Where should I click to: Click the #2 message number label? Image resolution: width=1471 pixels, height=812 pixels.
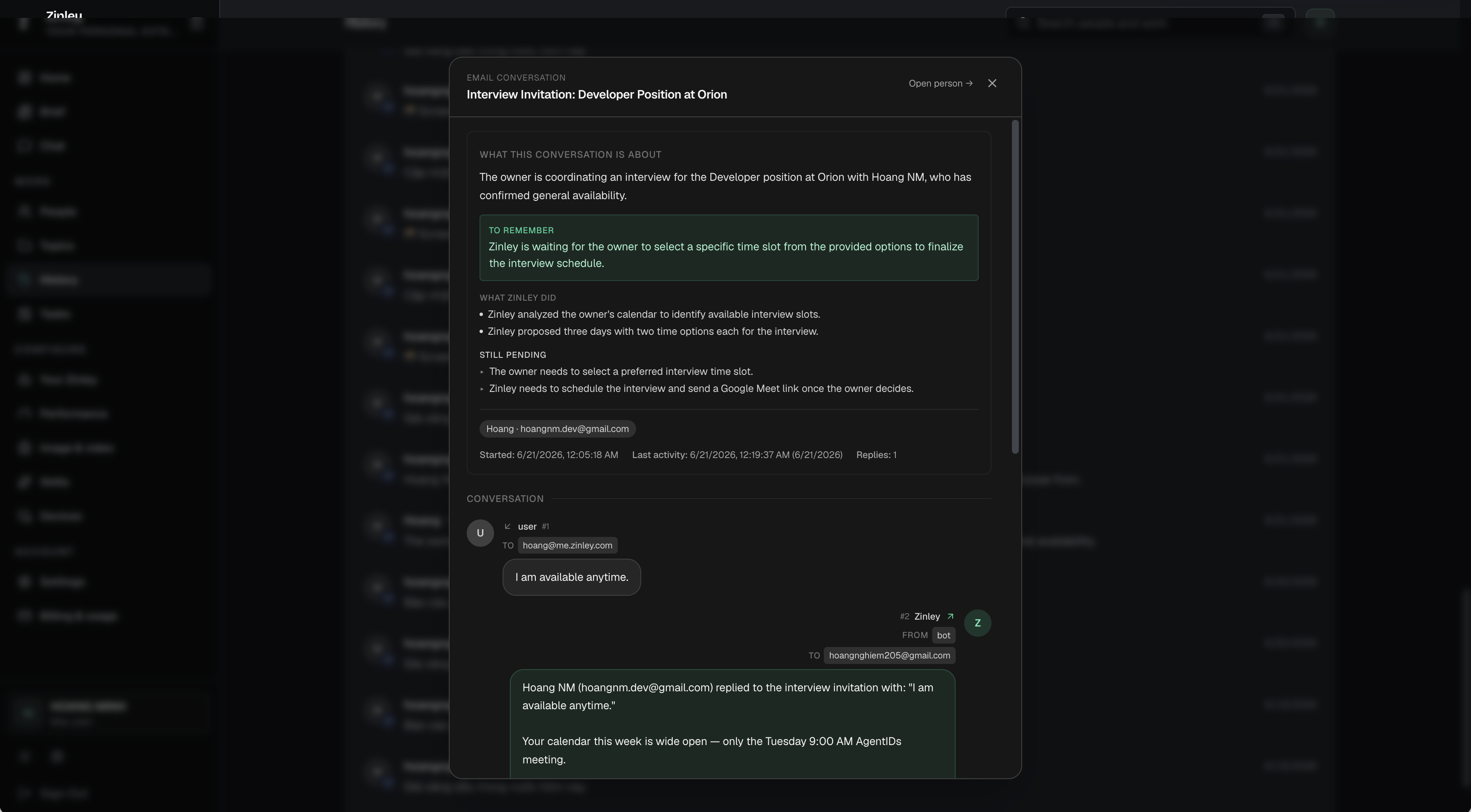tap(904, 616)
